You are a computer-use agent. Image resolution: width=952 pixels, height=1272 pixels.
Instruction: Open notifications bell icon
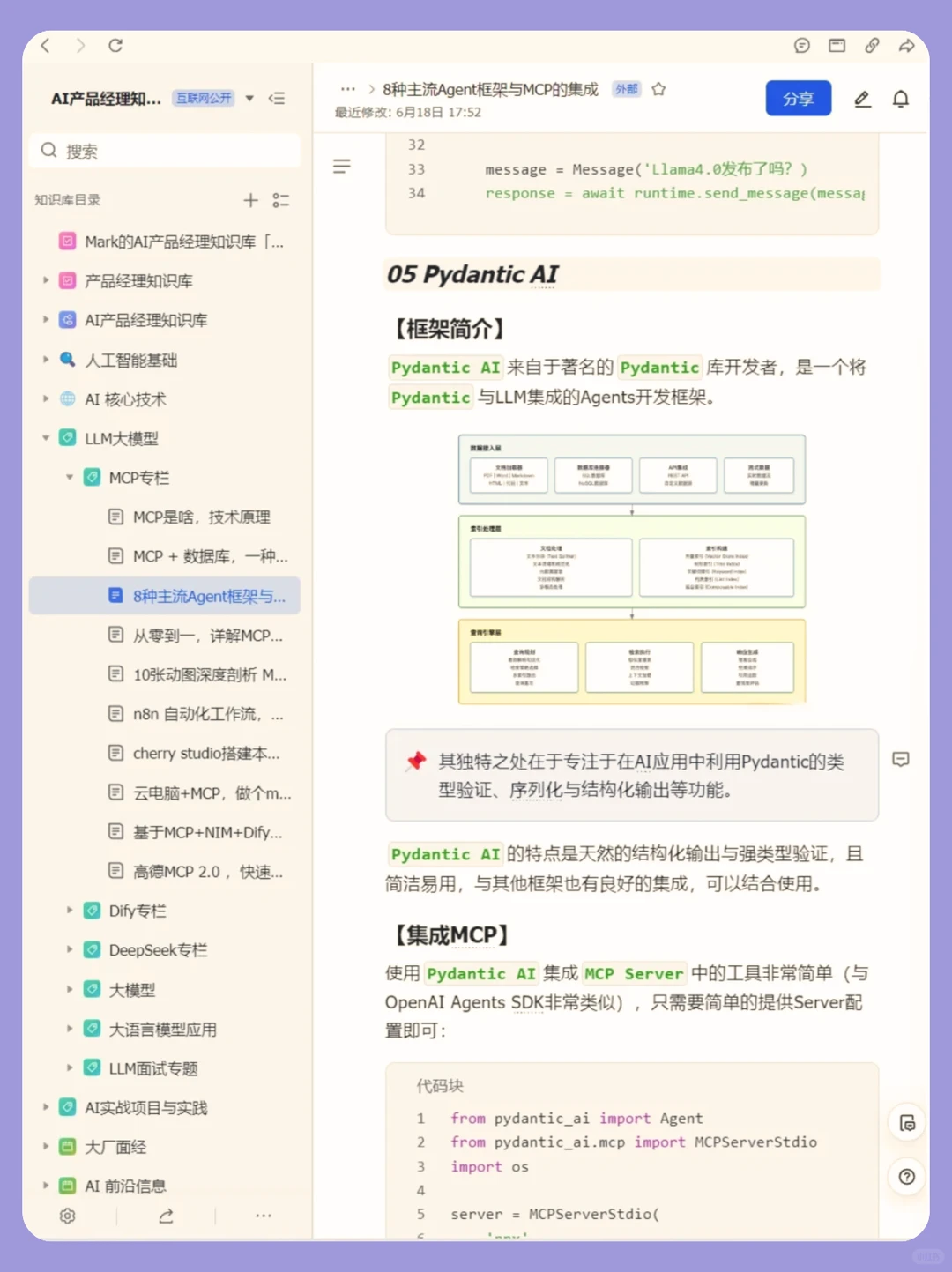[x=901, y=99]
